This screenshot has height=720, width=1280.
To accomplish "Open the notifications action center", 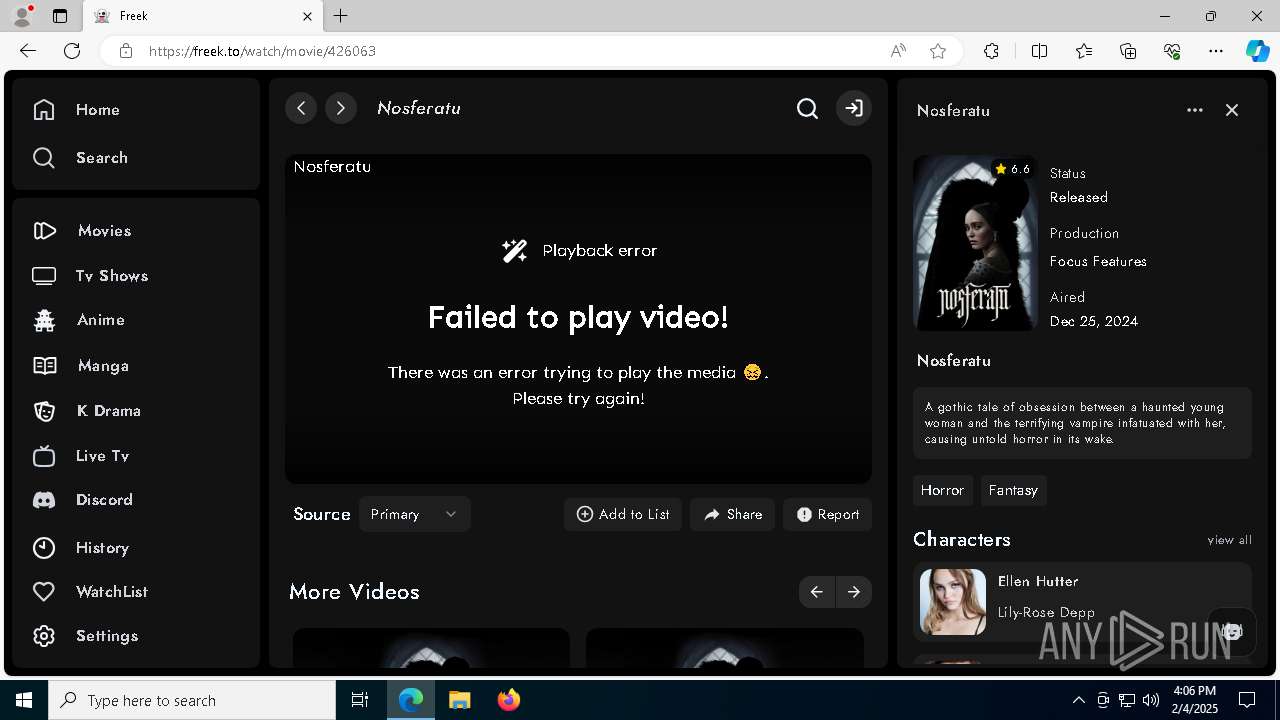I will 1247,700.
